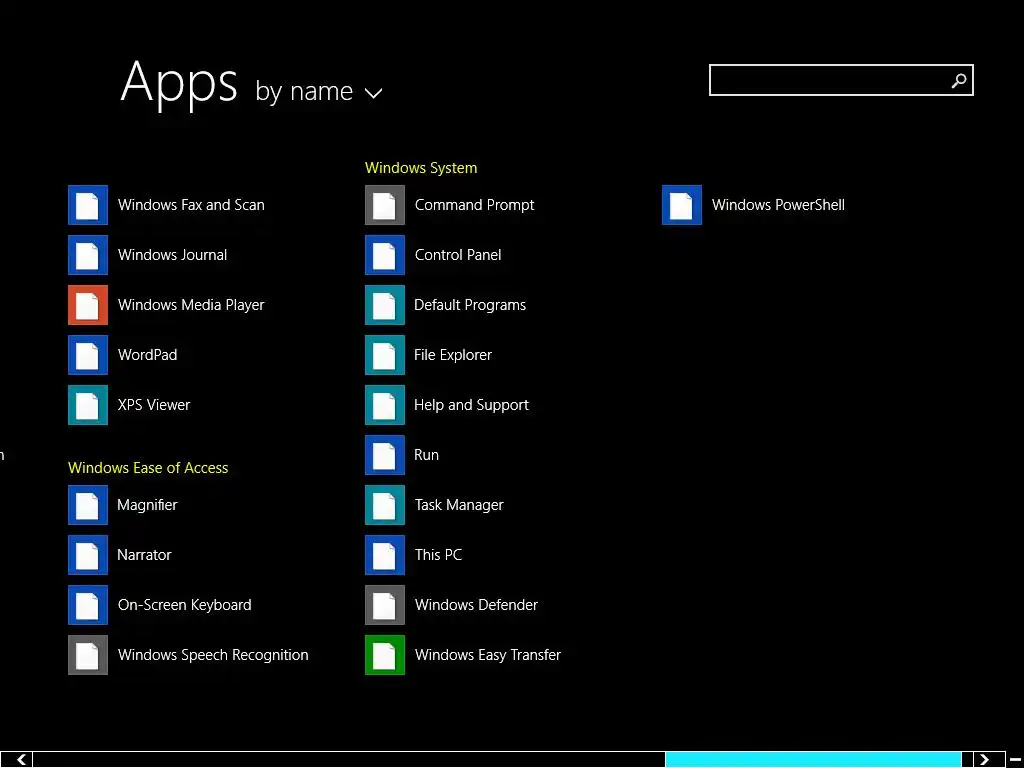Click 'Windows Speech Recognition' text
Viewport: 1024px width, 768px height.
(213, 655)
